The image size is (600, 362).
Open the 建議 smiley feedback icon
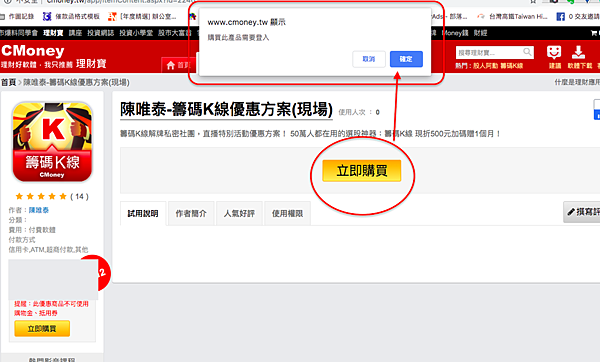click(554, 57)
